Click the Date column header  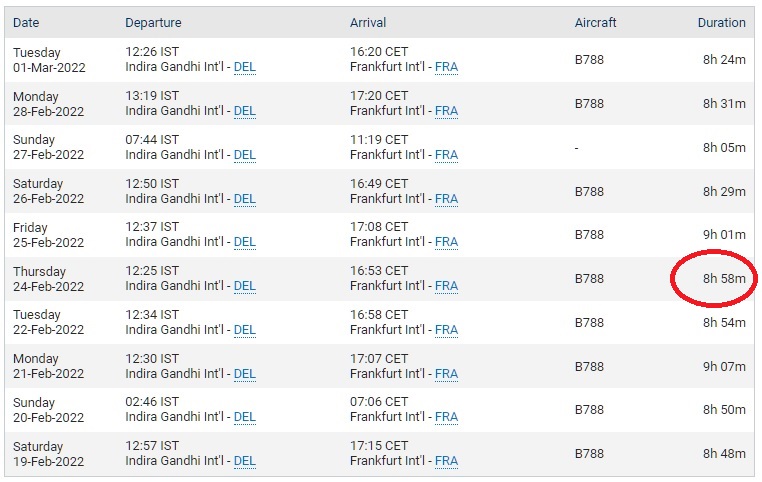coord(26,23)
